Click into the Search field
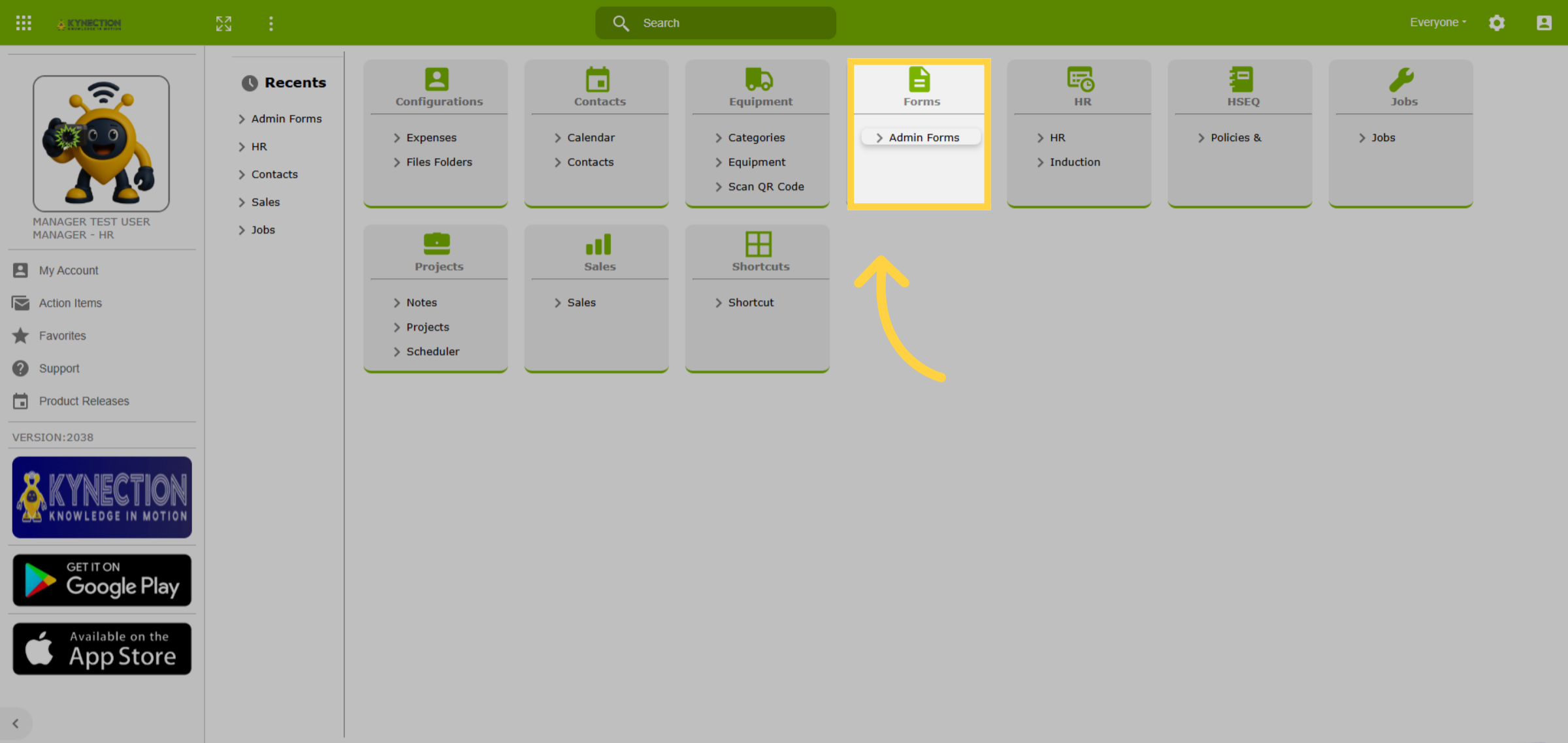The height and width of the screenshot is (743, 1568). click(715, 23)
